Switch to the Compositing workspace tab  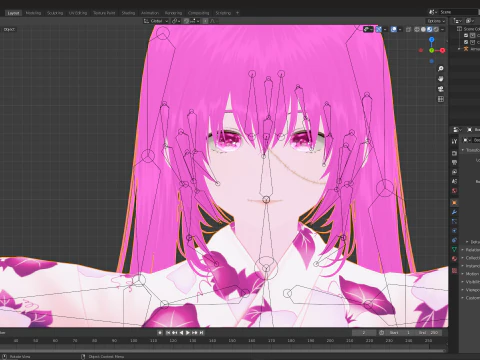pos(199,13)
